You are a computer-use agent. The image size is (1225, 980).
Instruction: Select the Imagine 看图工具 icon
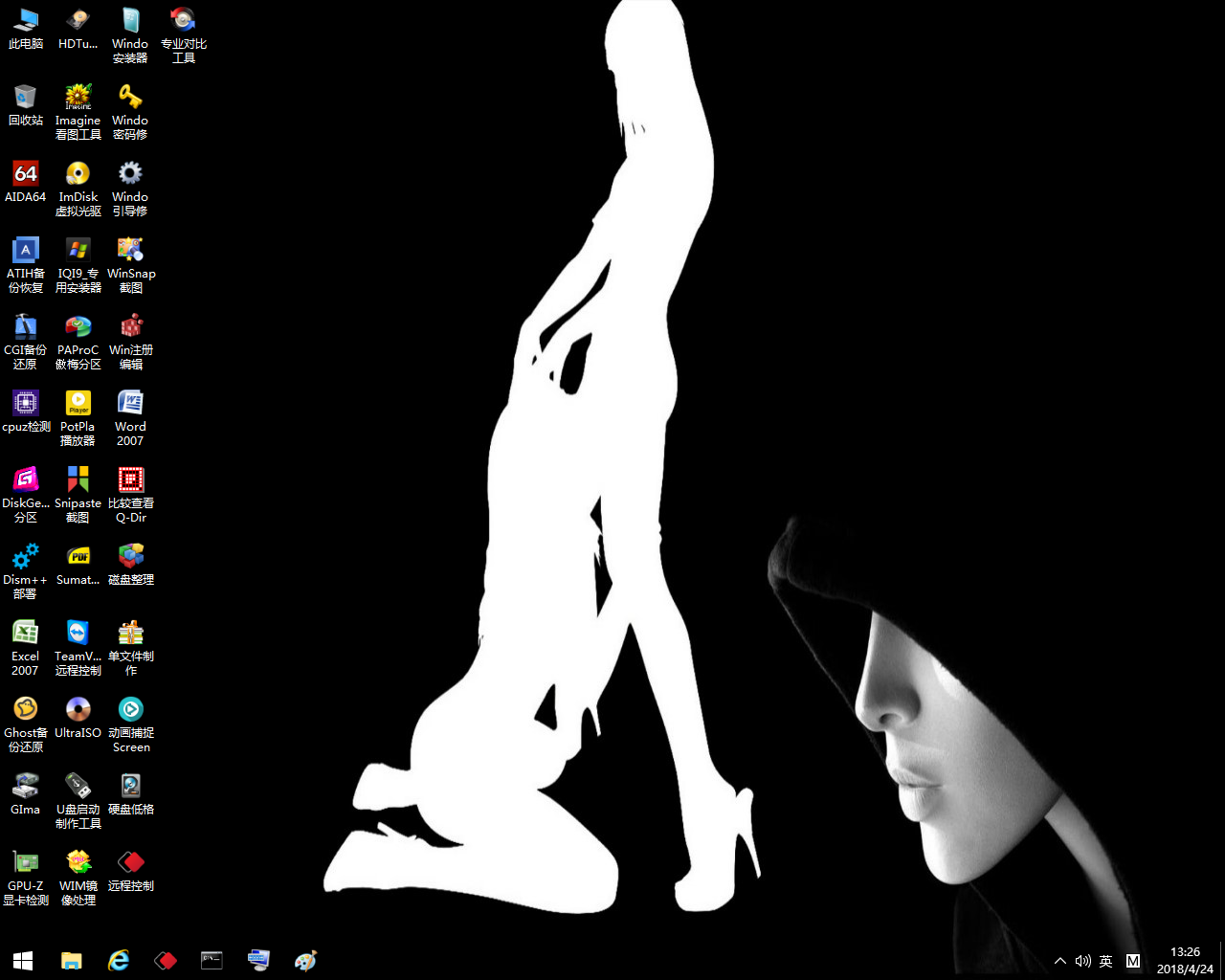(x=78, y=112)
